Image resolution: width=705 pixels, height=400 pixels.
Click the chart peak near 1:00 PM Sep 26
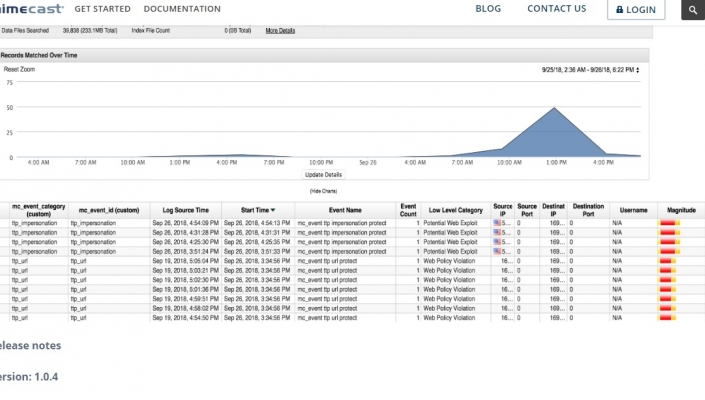(554, 108)
